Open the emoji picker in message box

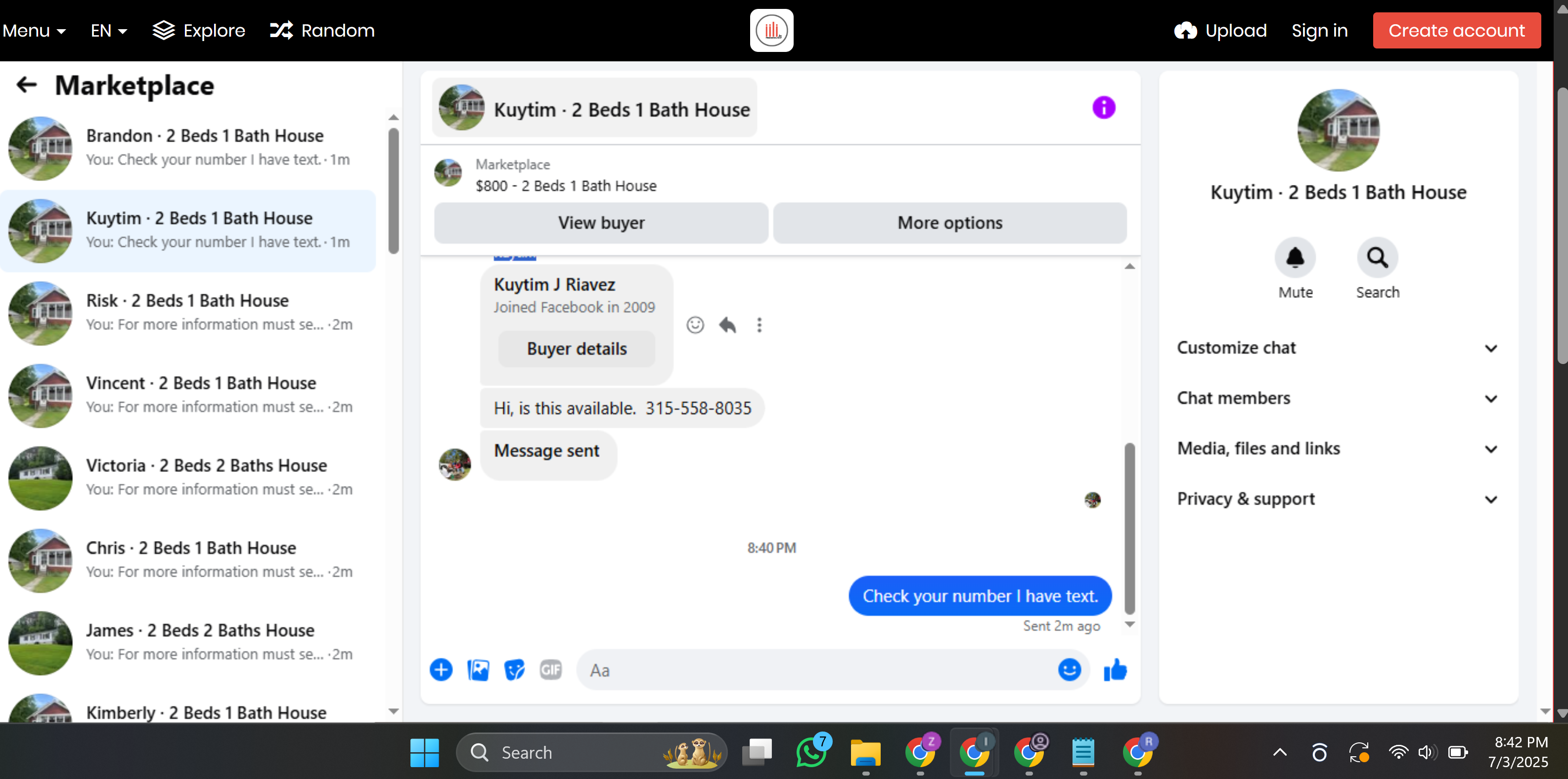coord(1070,670)
